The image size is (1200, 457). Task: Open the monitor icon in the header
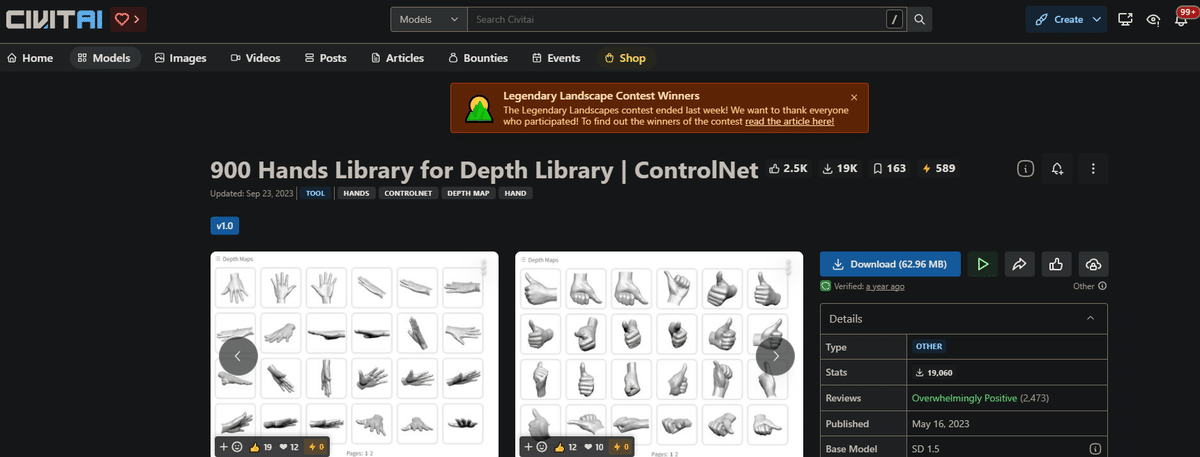[x=1126, y=19]
